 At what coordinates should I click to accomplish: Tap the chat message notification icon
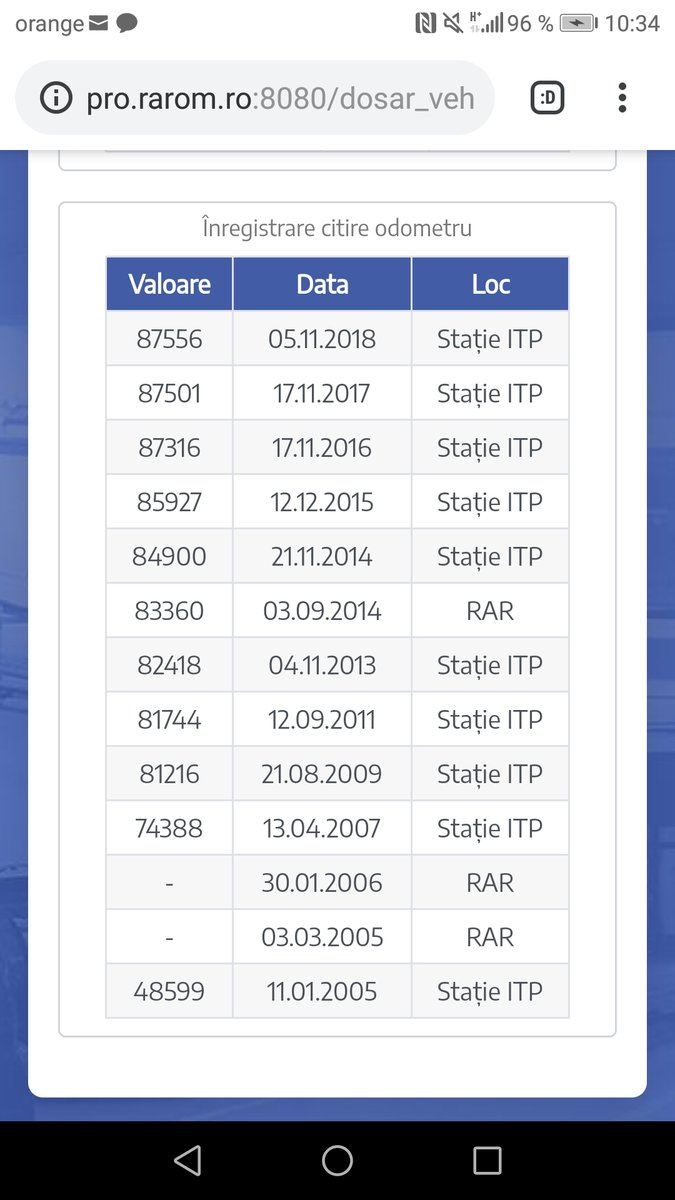127,23
